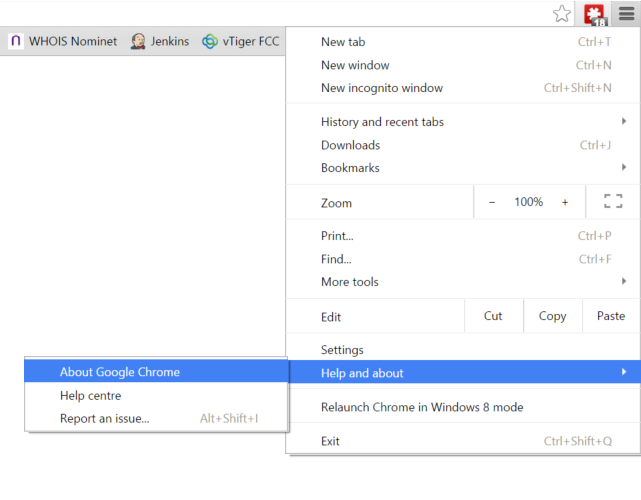Expand the Help and about submenu
641x500 pixels.
pos(464,372)
